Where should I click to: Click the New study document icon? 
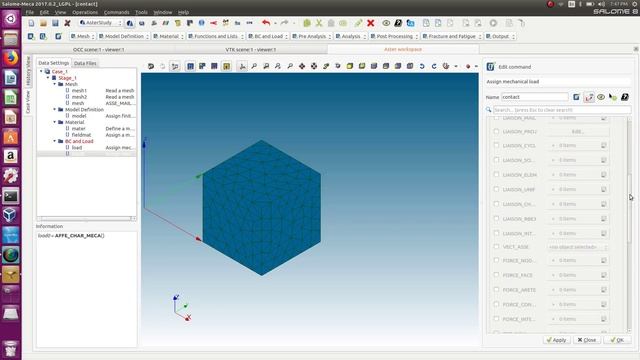point(31,23)
